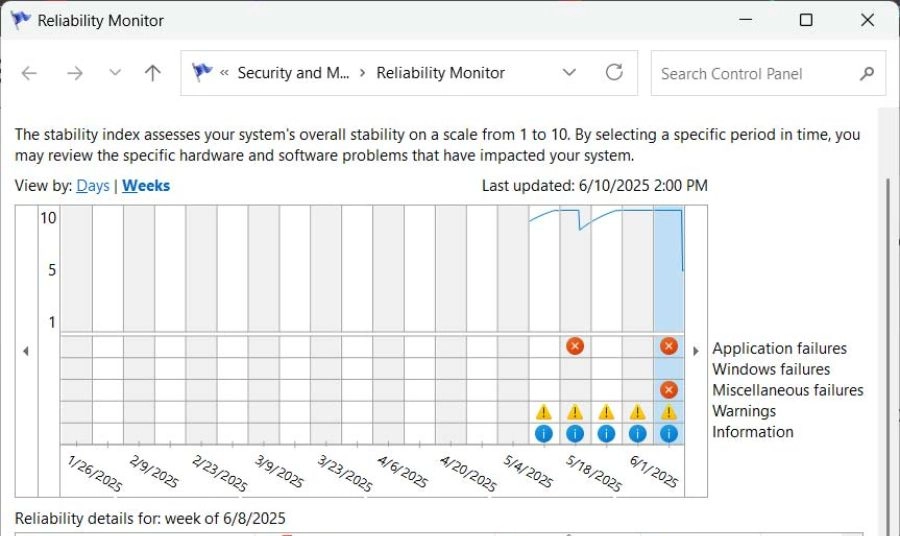Click the Application failures row label
The image size is (900, 536).
(x=779, y=348)
